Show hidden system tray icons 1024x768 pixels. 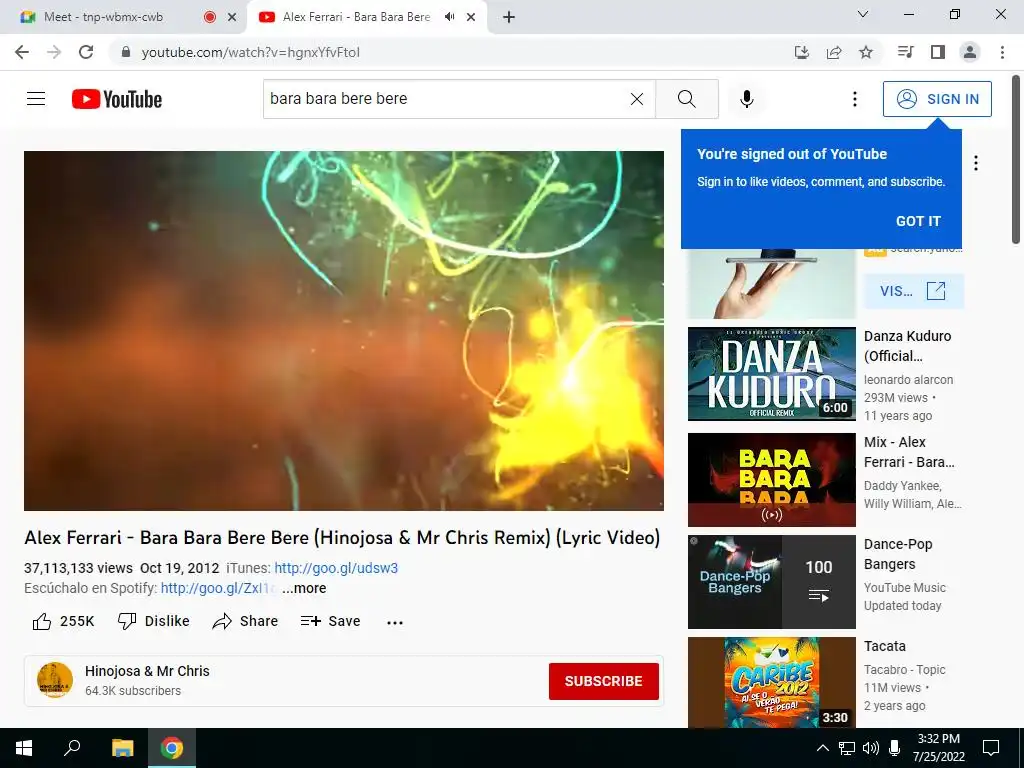point(823,748)
